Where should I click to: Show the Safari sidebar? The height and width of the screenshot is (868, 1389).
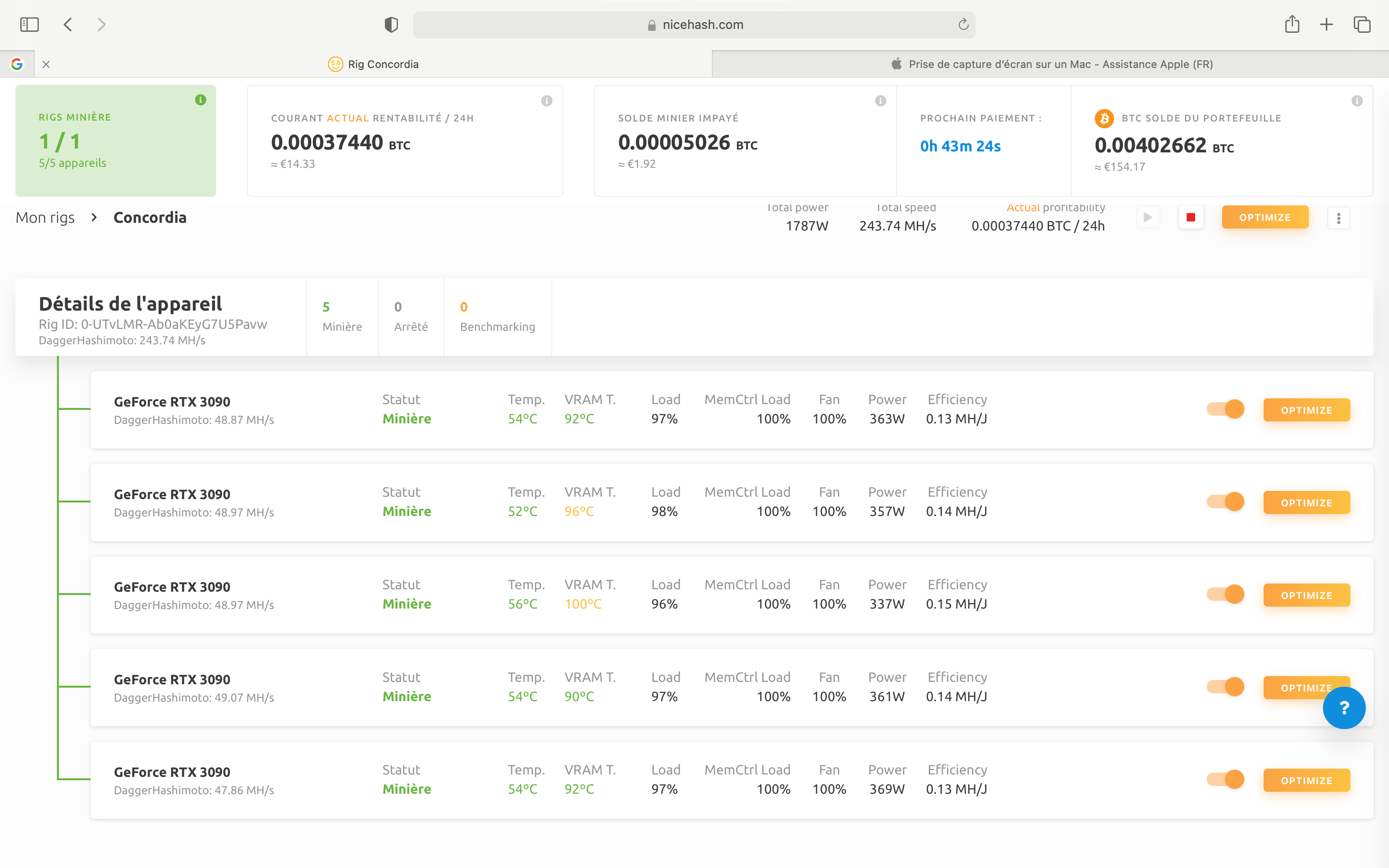click(x=29, y=24)
